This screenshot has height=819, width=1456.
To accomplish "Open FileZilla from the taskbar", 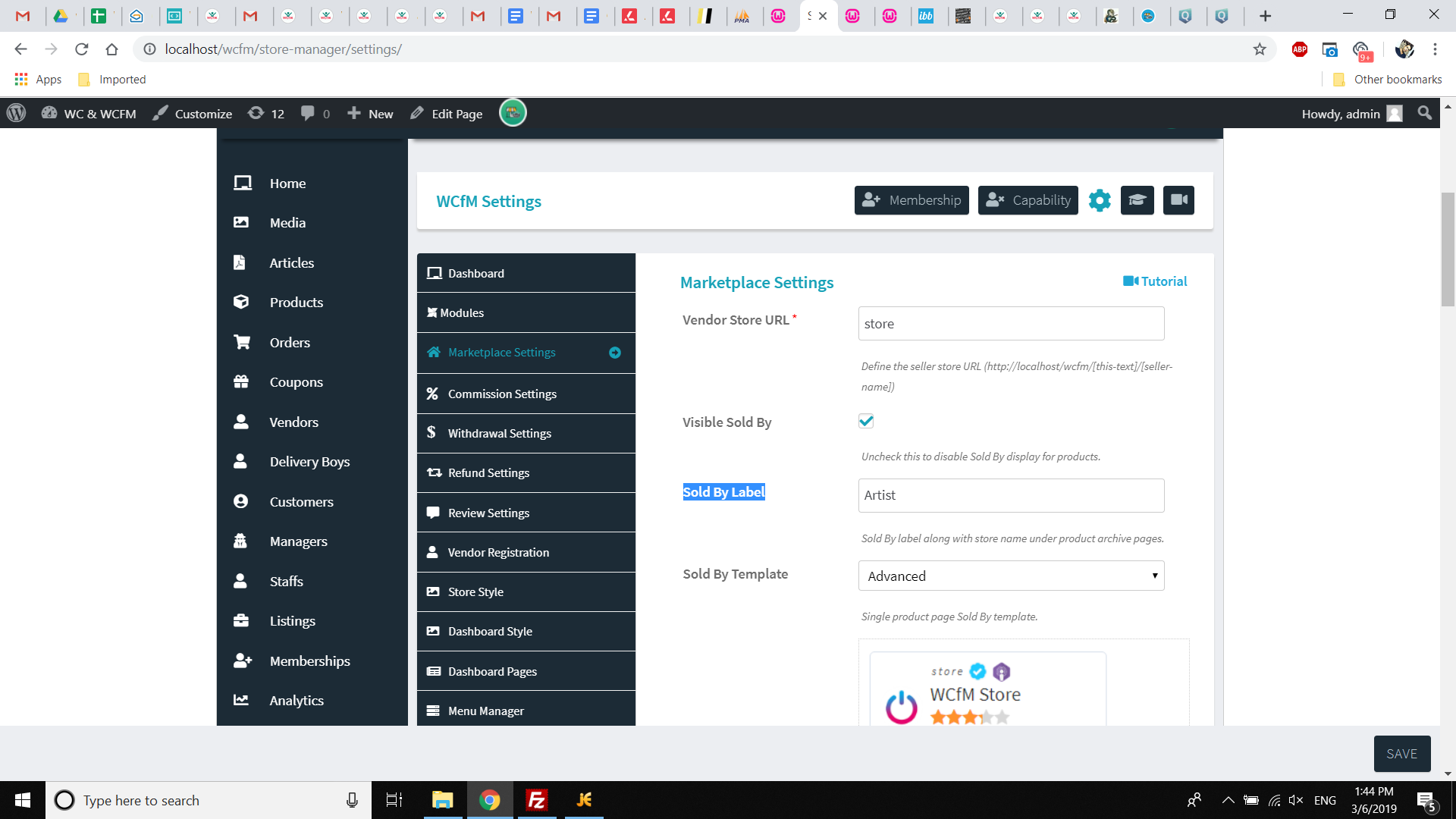I will click(537, 800).
